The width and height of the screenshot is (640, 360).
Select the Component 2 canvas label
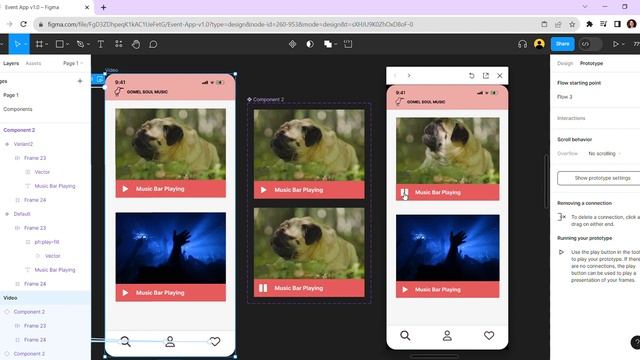266,99
